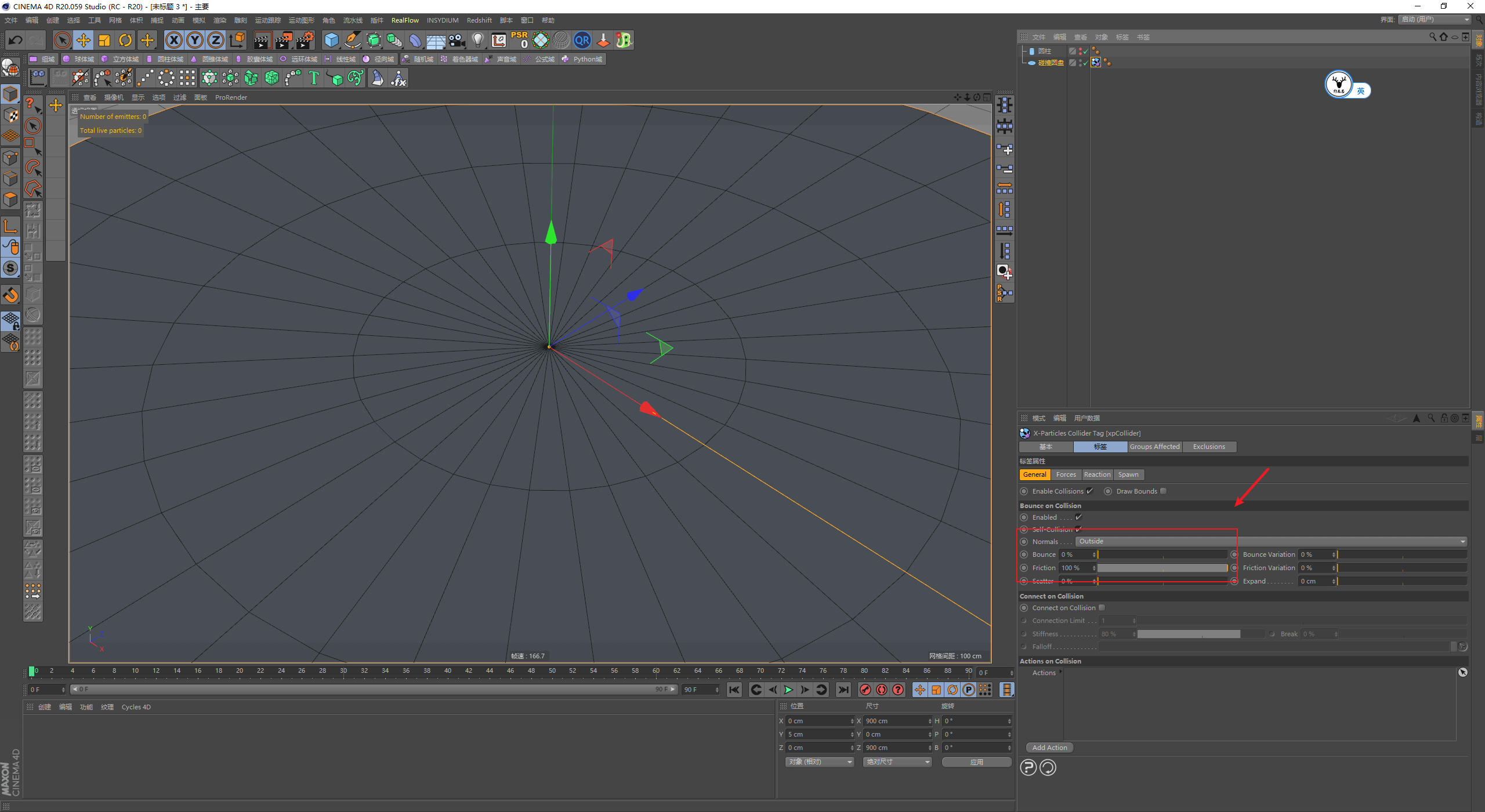This screenshot has width=1485, height=812.
Task: Open the RealFlow menu
Action: [405, 20]
